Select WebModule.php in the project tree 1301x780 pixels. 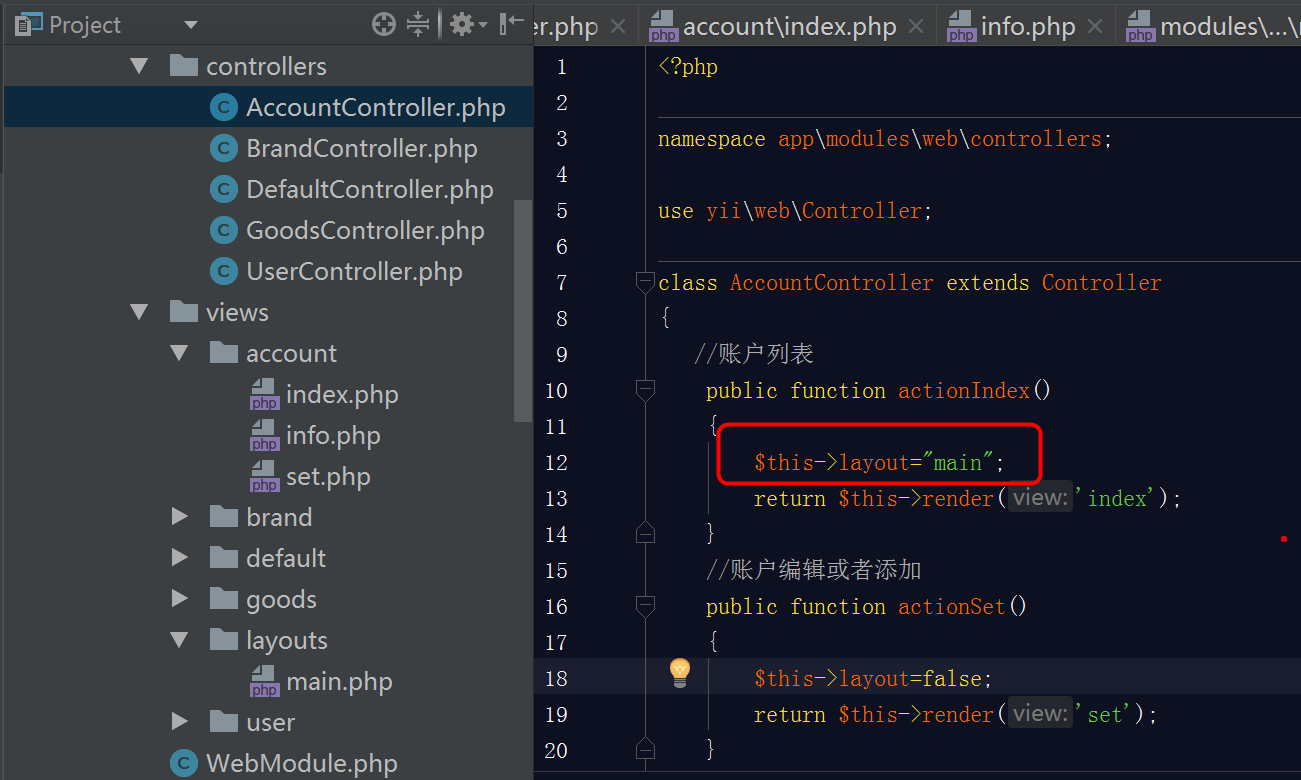point(301,764)
